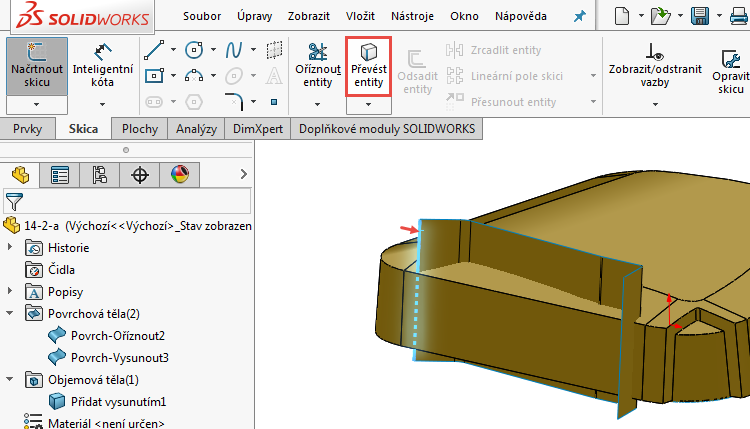Image resolution: width=750 pixels, height=429 pixels.
Task: Collapse the Objemová těla(1) folder
Action: [10, 379]
